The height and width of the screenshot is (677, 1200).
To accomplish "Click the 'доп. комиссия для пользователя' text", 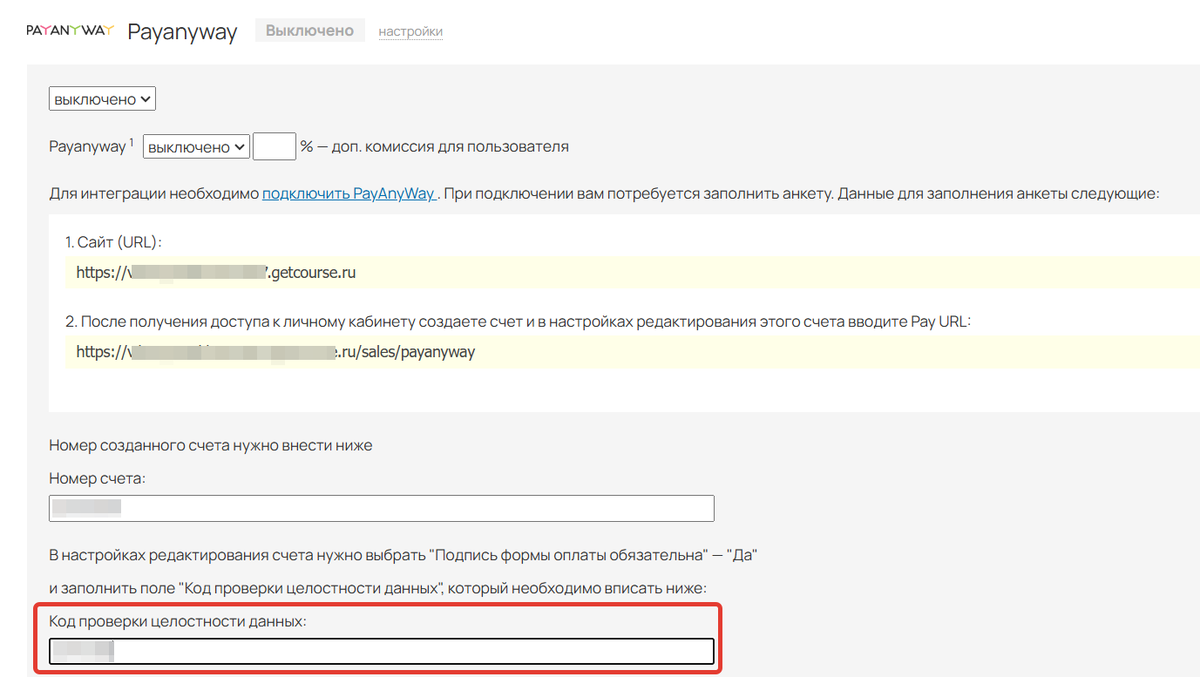I will [450, 147].
